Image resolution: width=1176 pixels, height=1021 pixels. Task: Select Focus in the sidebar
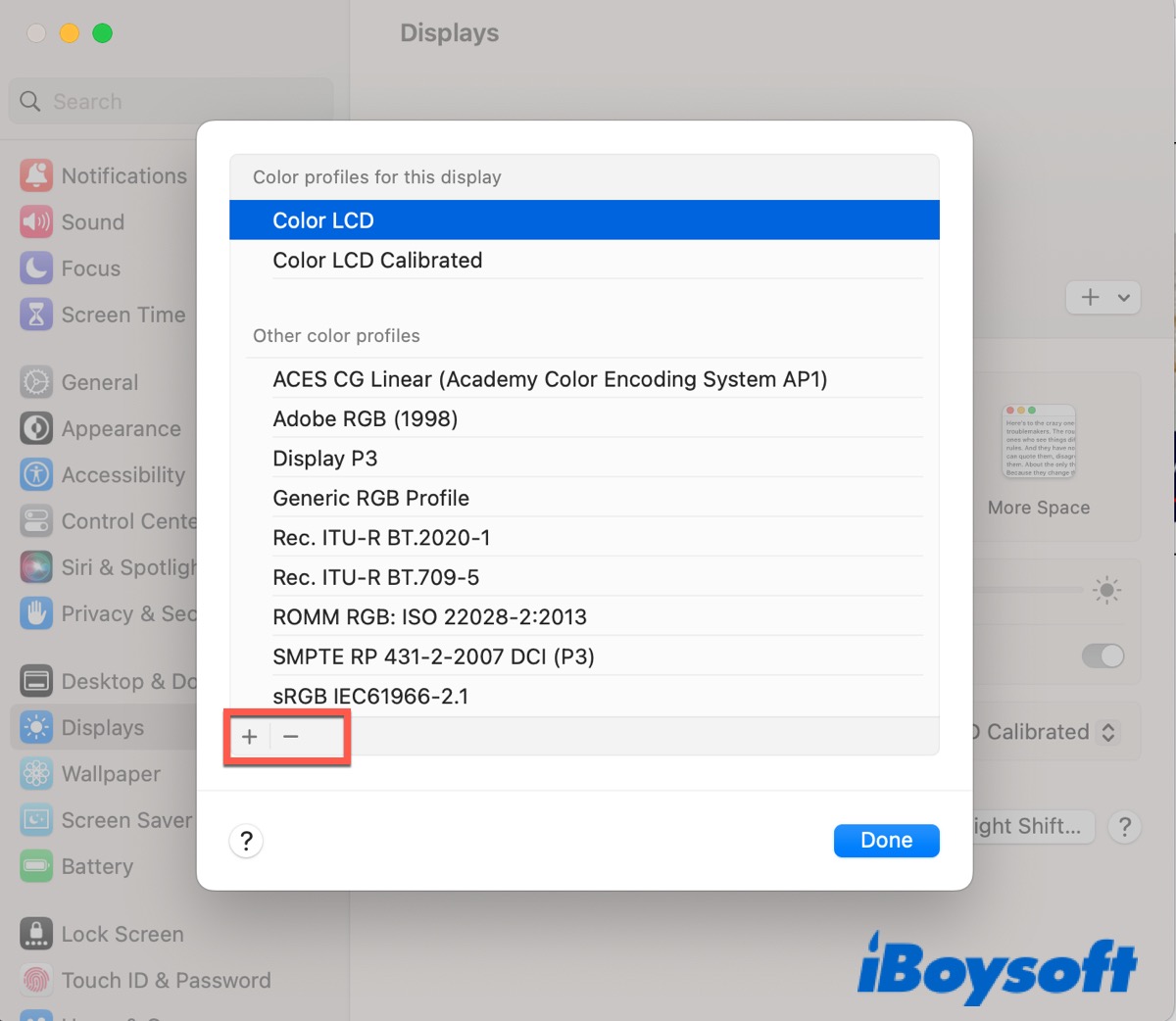[90, 268]
